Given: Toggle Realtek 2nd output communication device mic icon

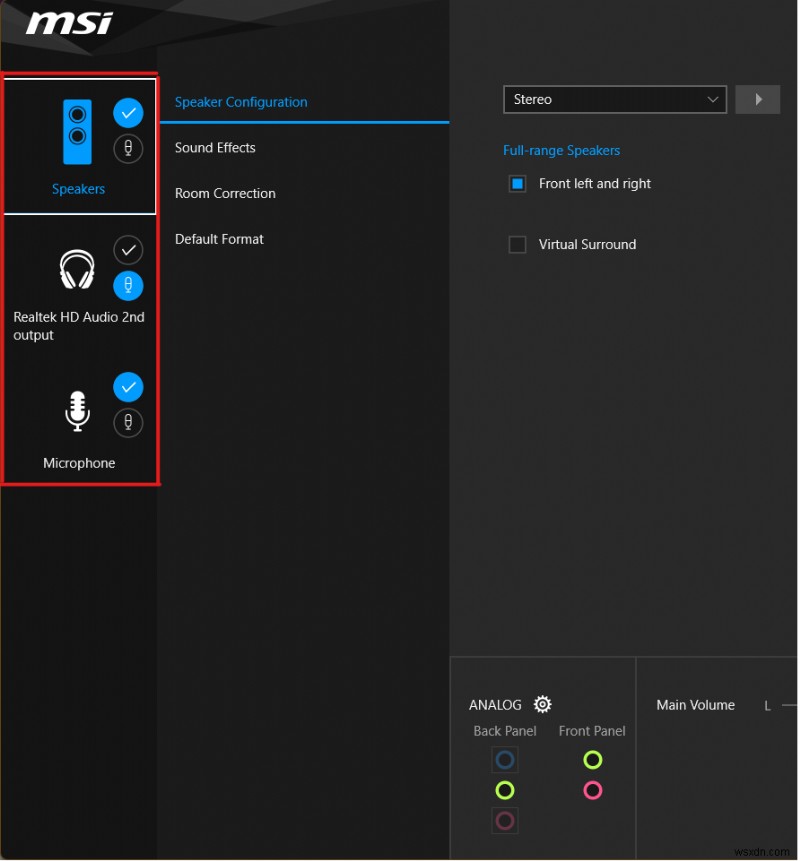Looking at the screenshot, I should [x=128, y=286].
